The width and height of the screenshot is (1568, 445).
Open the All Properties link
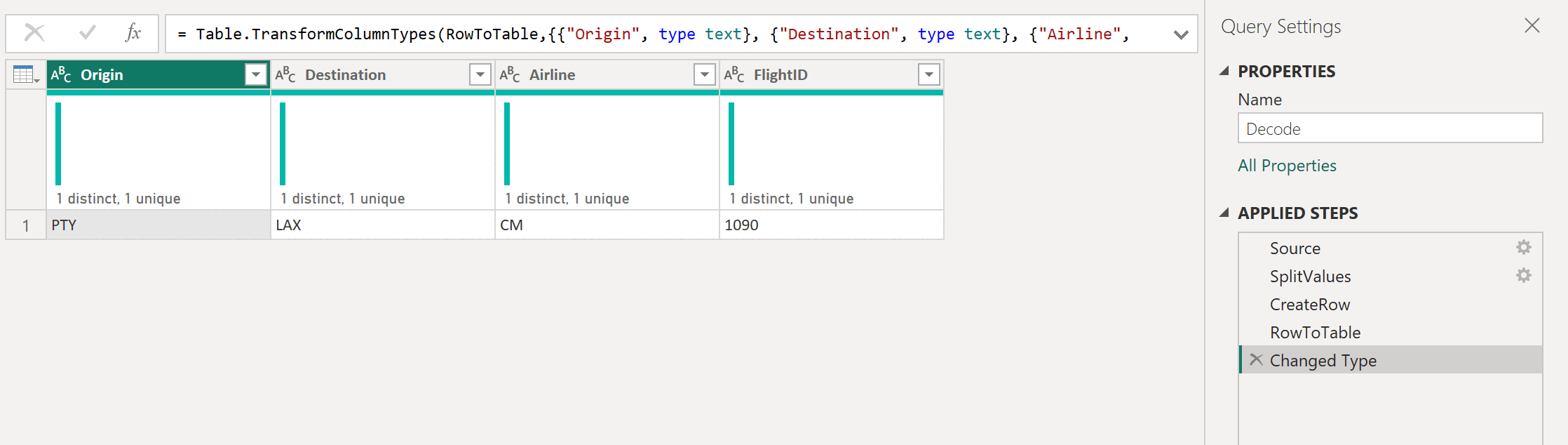pyautogui.click(x=1287, y=166)
